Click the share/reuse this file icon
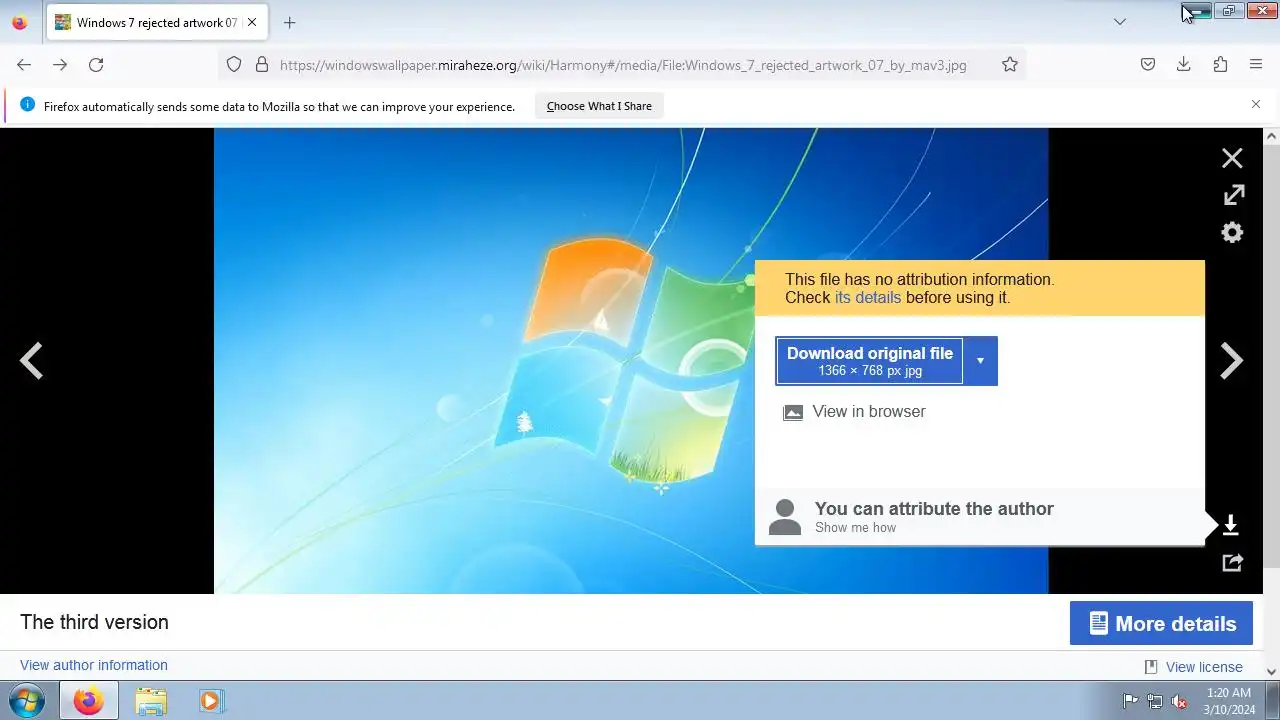Screen dimensions: 1280x720 (1232, 563)
